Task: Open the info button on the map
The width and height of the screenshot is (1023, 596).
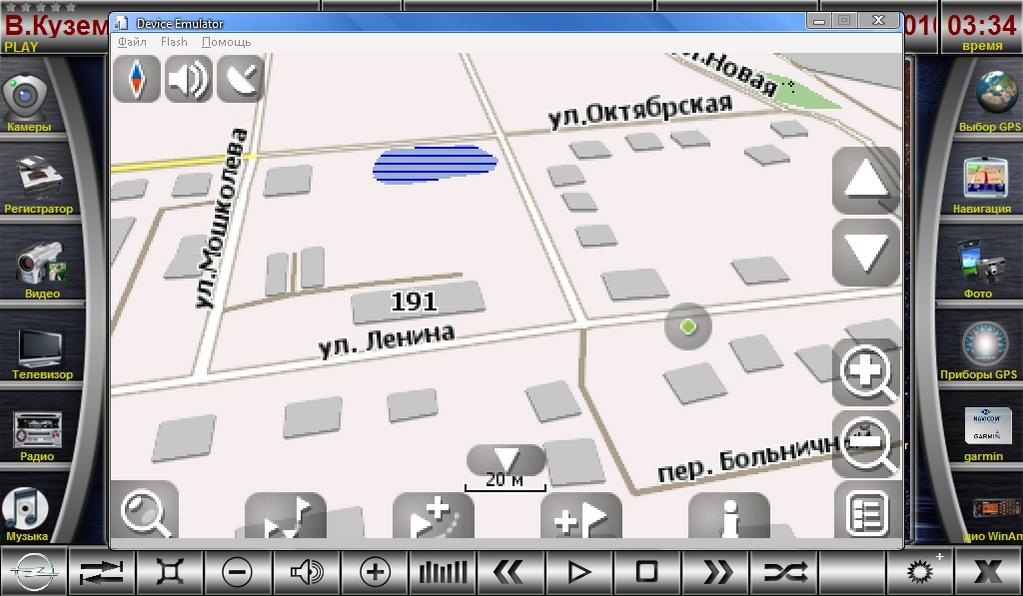Action: [729, 516]
